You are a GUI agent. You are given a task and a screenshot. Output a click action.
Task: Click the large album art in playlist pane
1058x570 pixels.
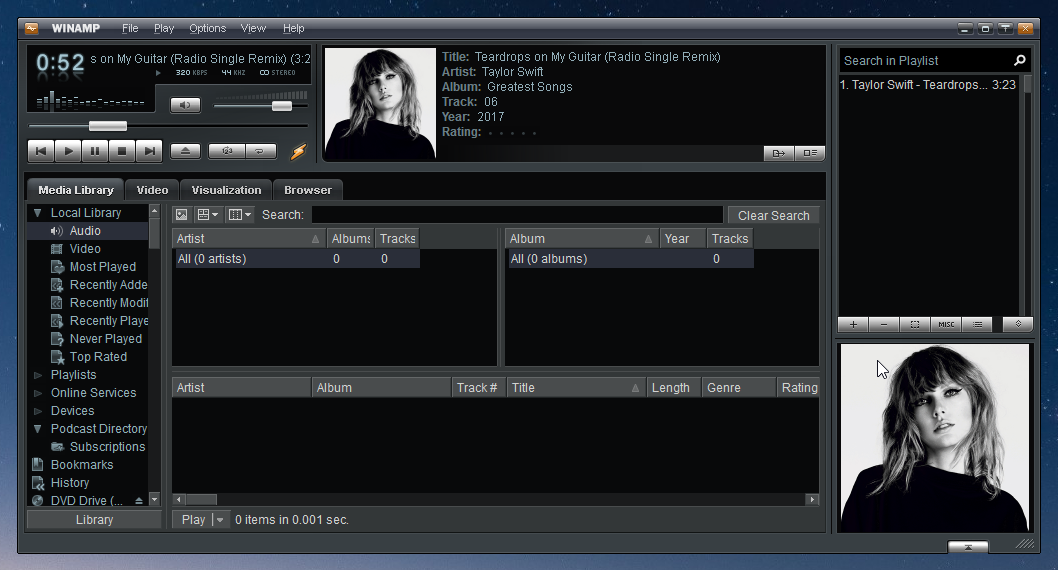coord(935,438)
